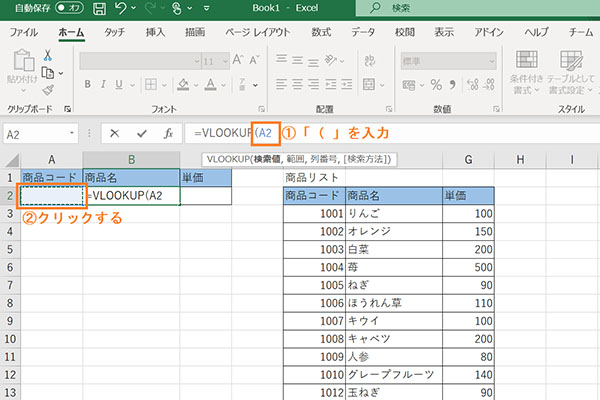Click the Comma Style icon

pyautogui.click(x=453, y=85)
